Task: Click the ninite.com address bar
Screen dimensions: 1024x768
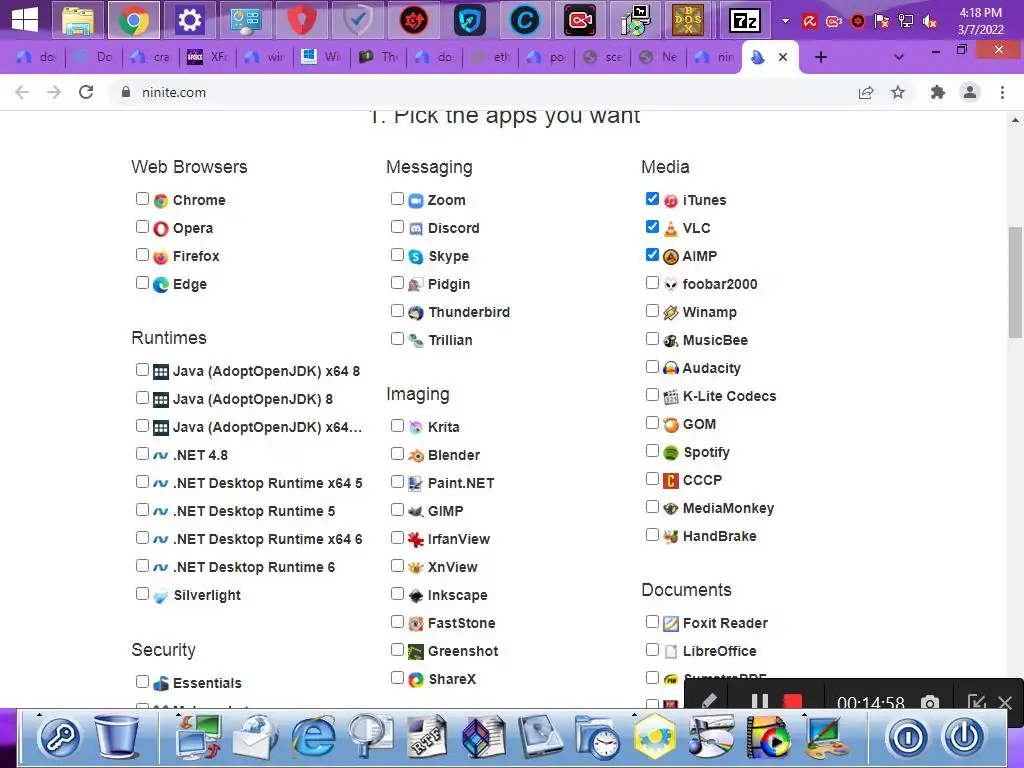Action: point(483,92)
